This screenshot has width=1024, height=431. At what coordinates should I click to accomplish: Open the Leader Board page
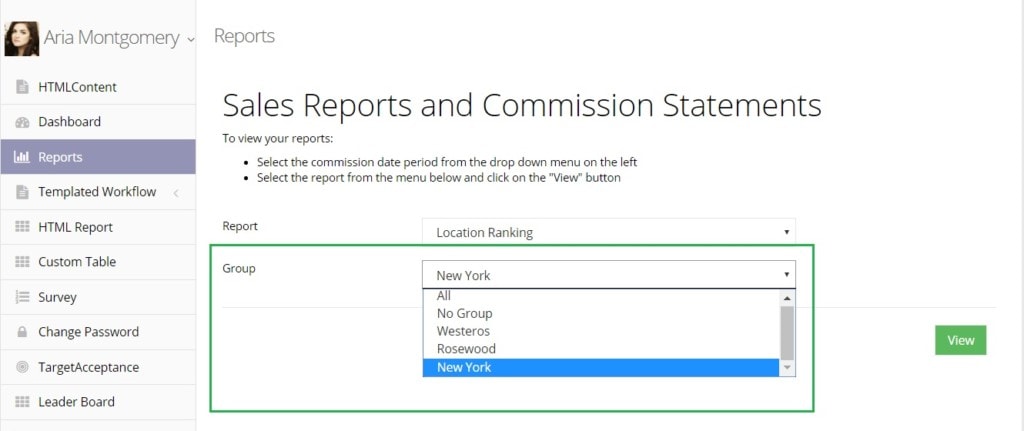coord(98,402)
